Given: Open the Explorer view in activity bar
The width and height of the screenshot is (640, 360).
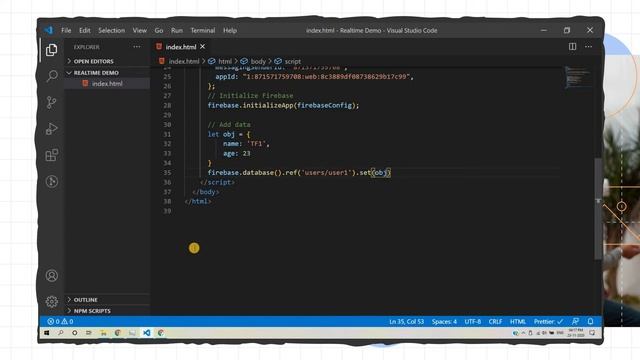Looking at the screenshot, I should [51, 50].
